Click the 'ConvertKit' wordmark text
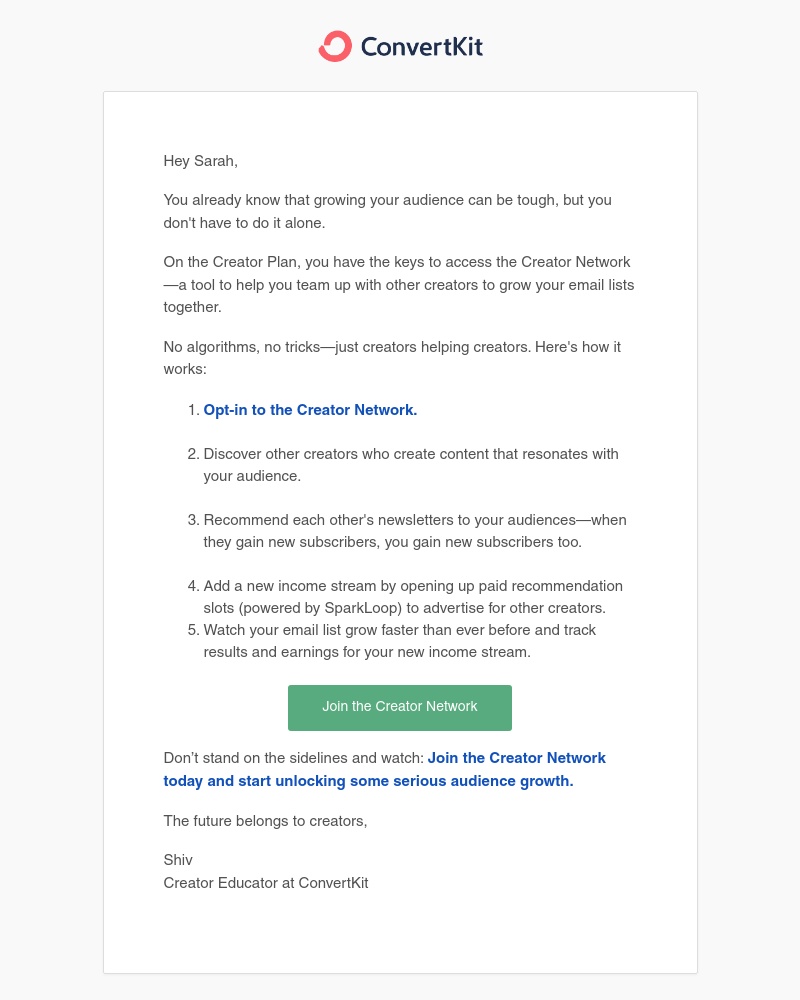 [423, 46]
